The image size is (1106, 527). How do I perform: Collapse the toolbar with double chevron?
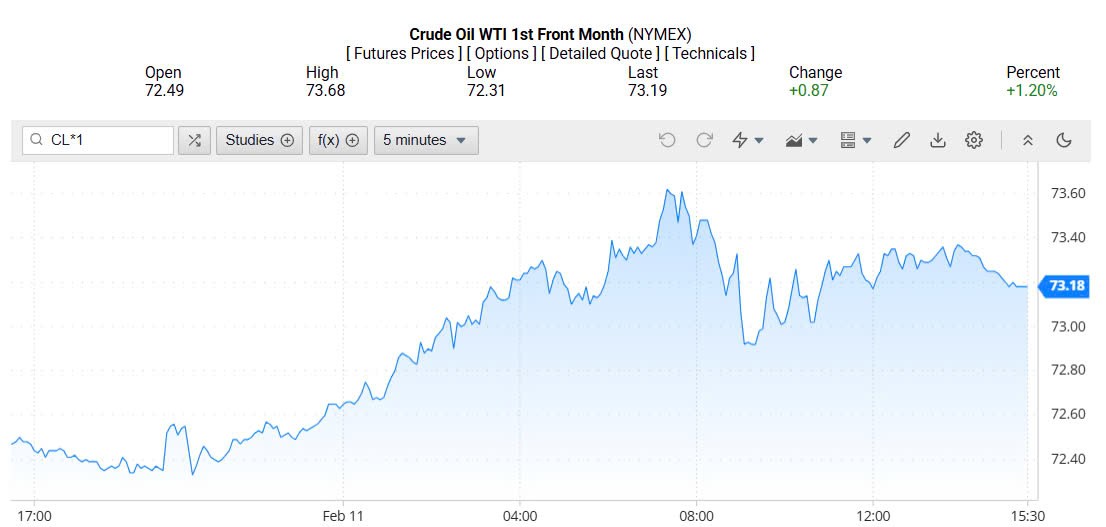point(1027,140)
